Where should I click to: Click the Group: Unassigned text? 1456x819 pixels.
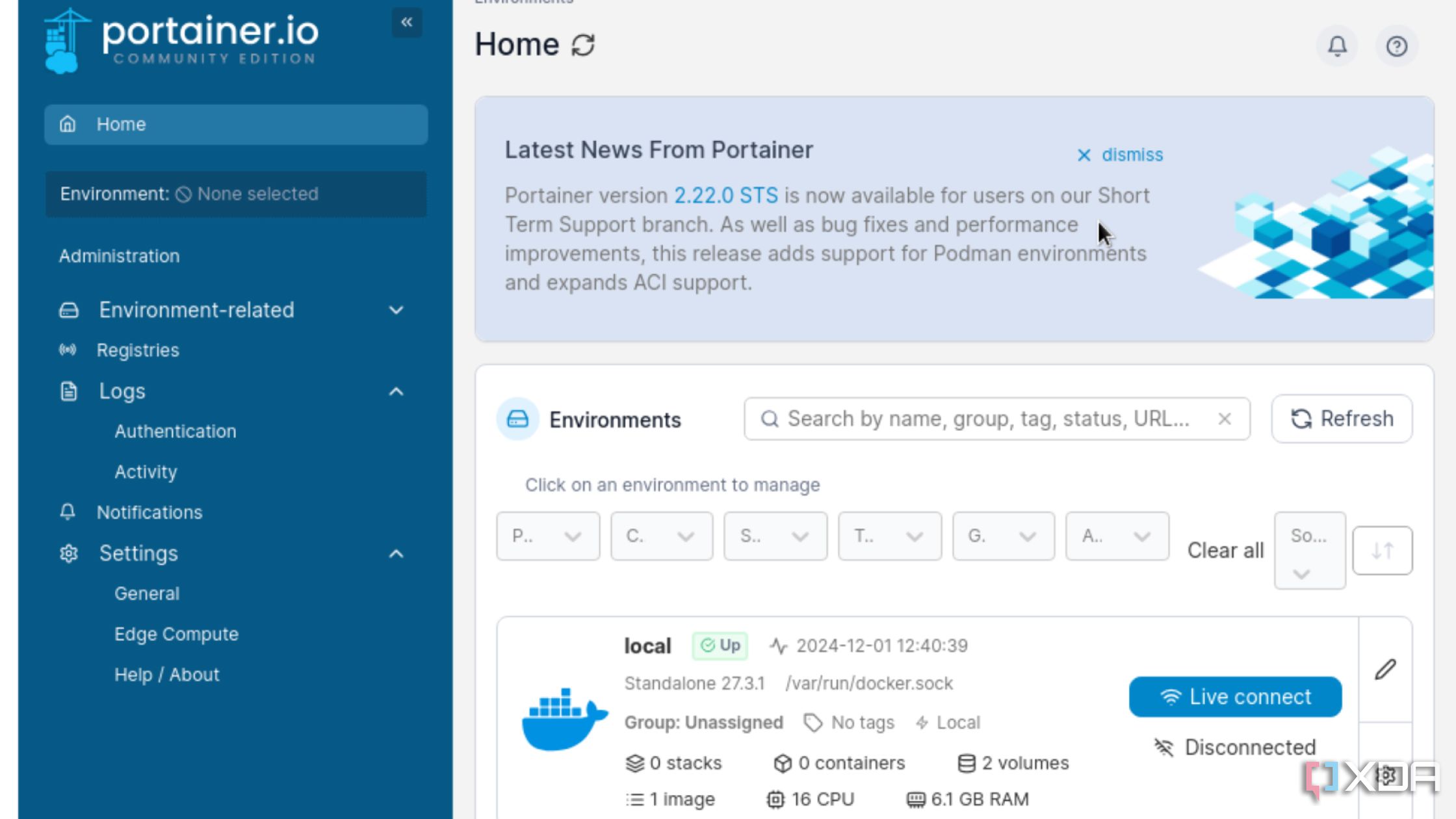click(703, 723)
